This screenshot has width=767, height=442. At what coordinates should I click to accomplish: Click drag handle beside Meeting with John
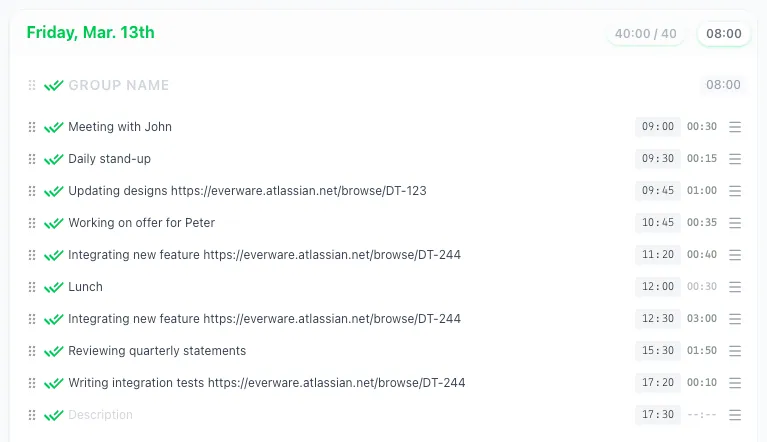tap(32, 127)
